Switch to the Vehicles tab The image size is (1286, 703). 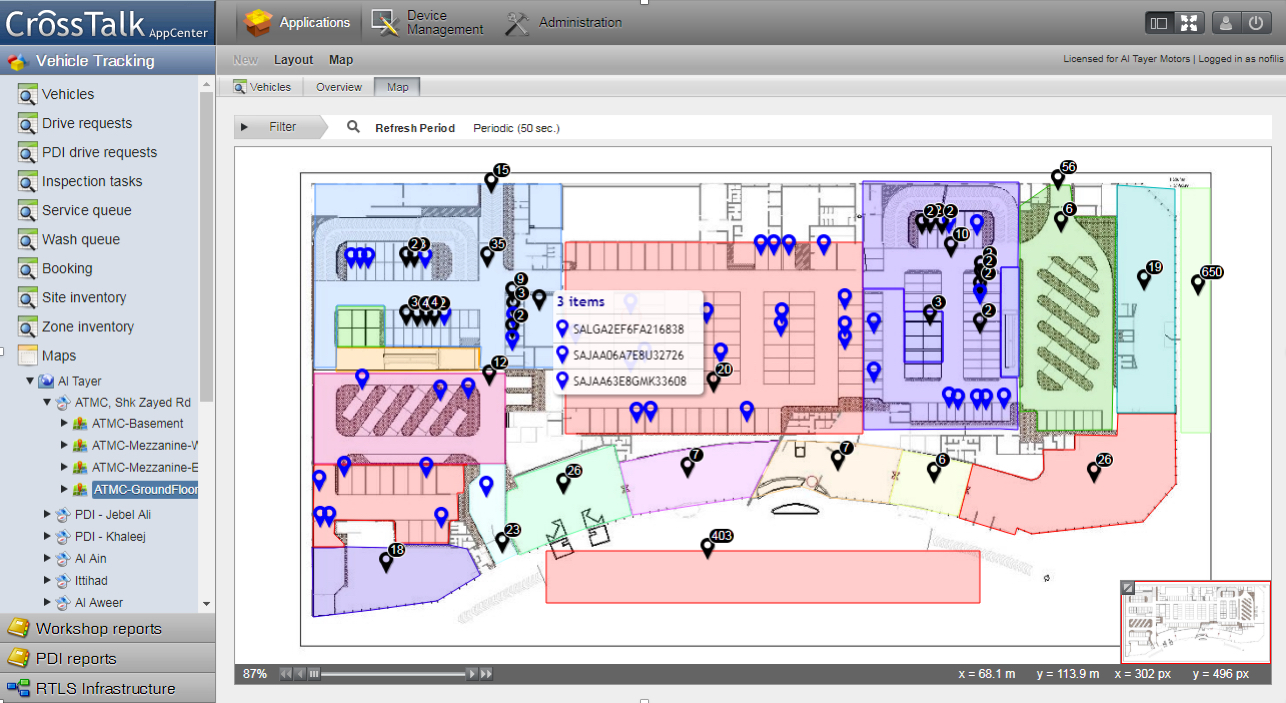click(x=262, y=87)
